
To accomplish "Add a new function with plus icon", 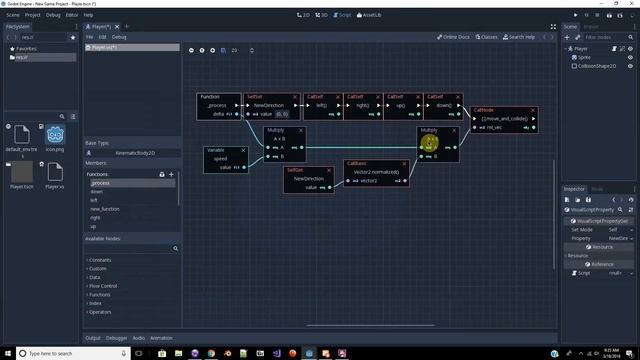I will [171, 174].
